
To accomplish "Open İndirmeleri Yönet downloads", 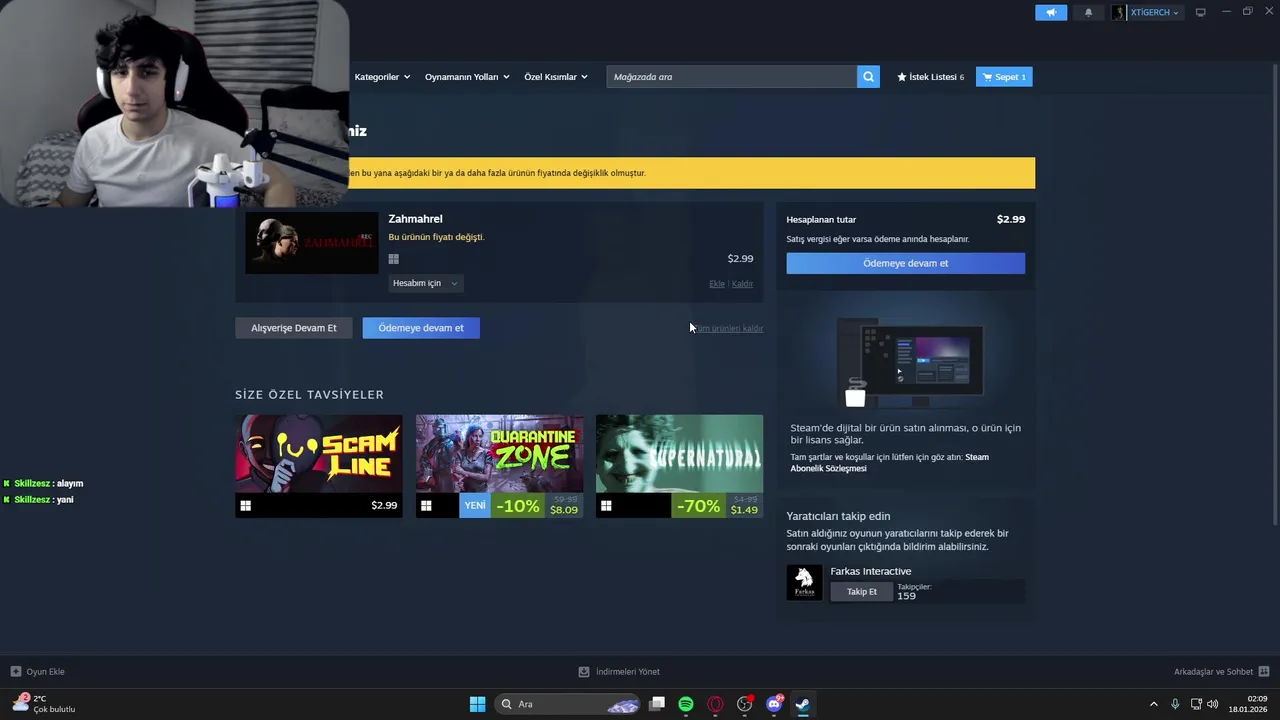I will click(620, 672).
